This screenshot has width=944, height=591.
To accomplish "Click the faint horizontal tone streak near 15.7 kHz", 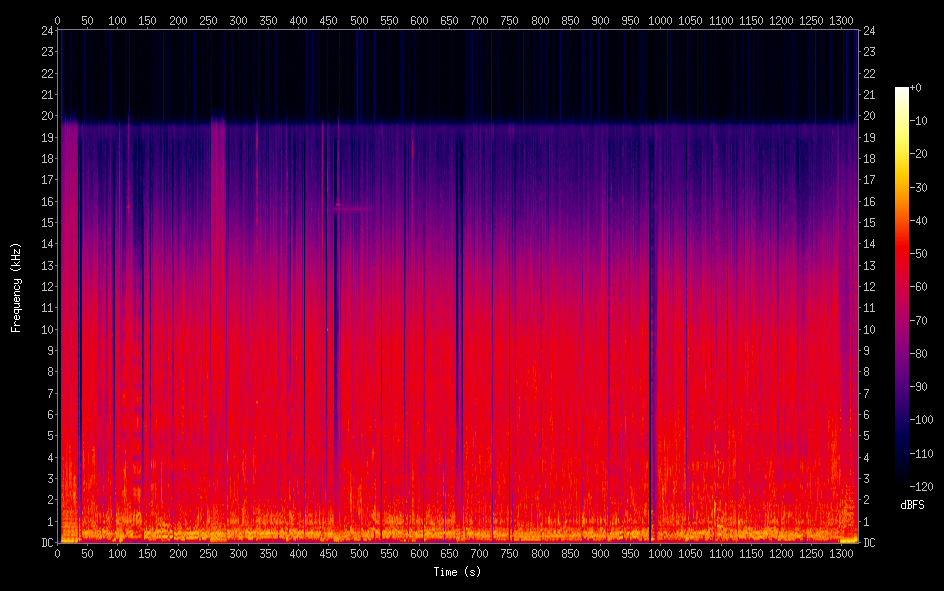I will (352, 208).
